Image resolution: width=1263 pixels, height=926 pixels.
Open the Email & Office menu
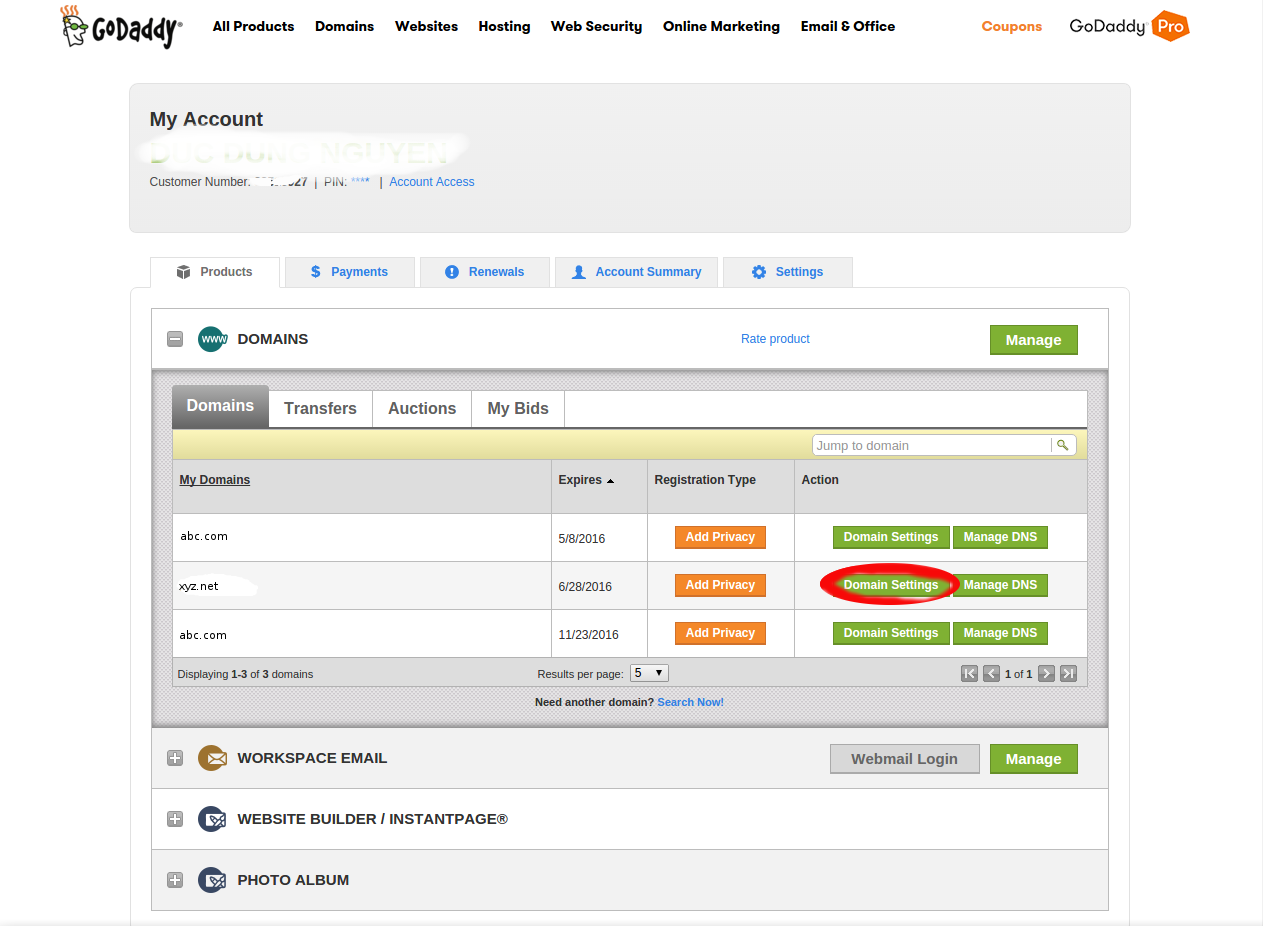click(848, 26)
